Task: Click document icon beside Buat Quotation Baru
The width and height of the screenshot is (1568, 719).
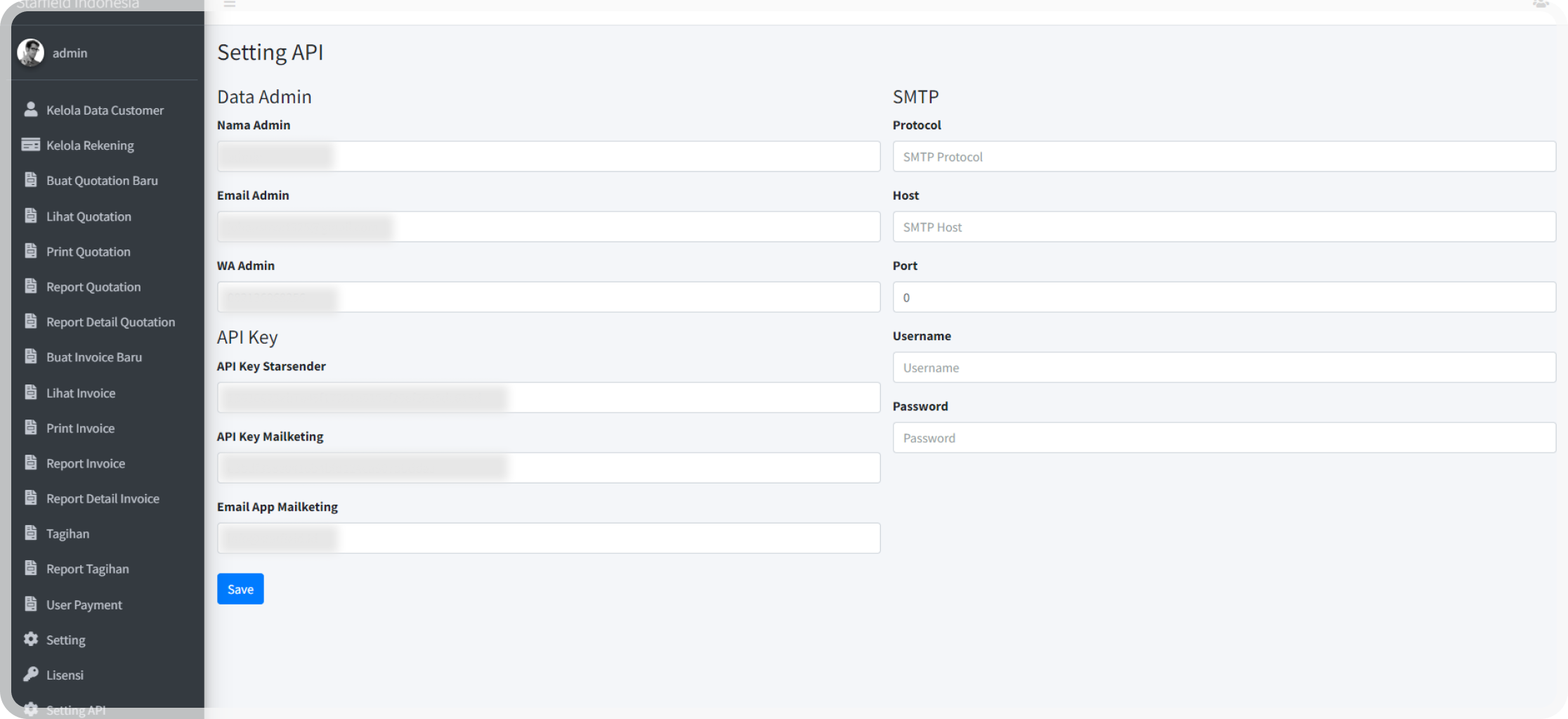Action: 30,180
